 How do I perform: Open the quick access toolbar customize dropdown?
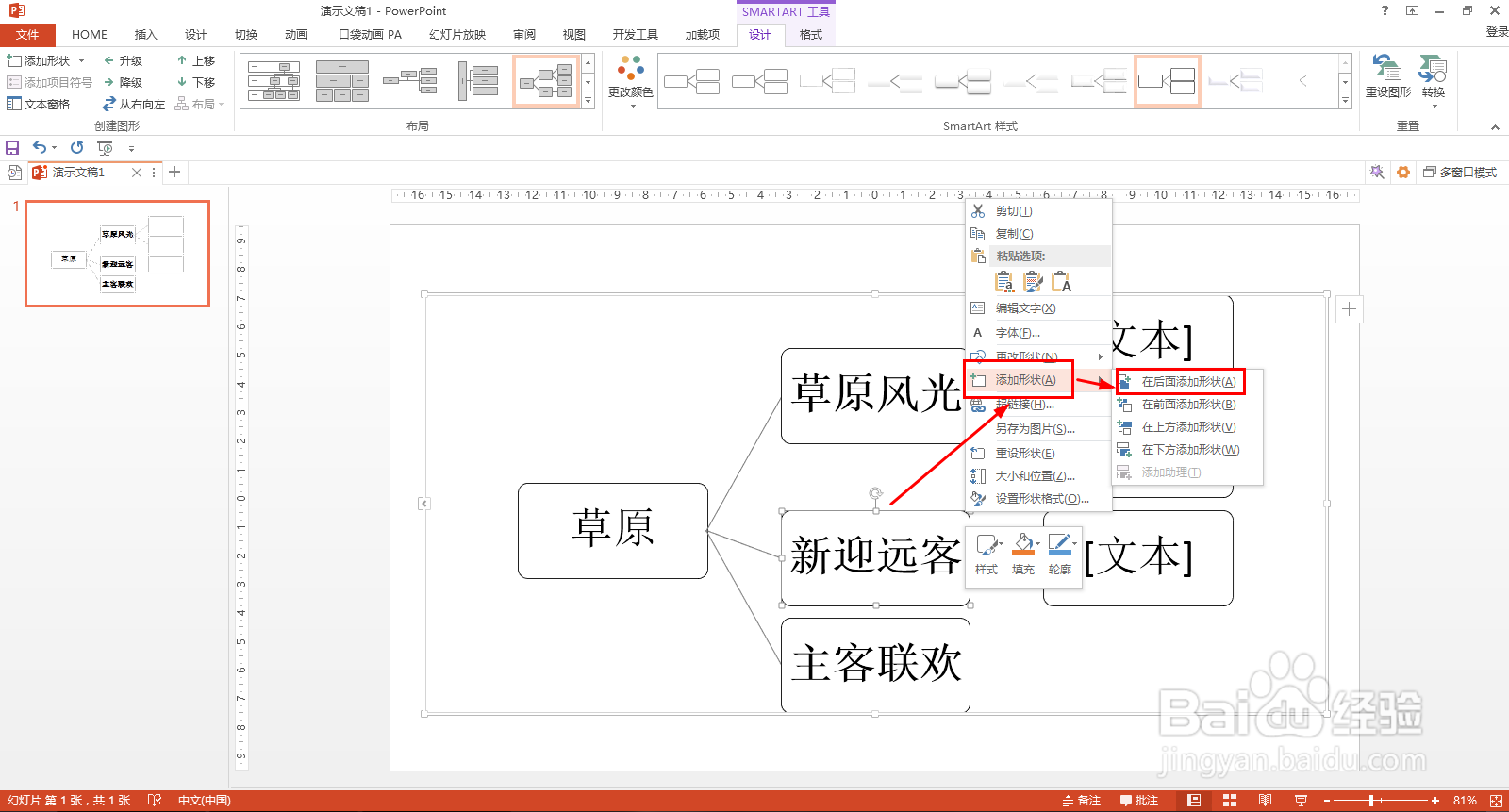131,149
